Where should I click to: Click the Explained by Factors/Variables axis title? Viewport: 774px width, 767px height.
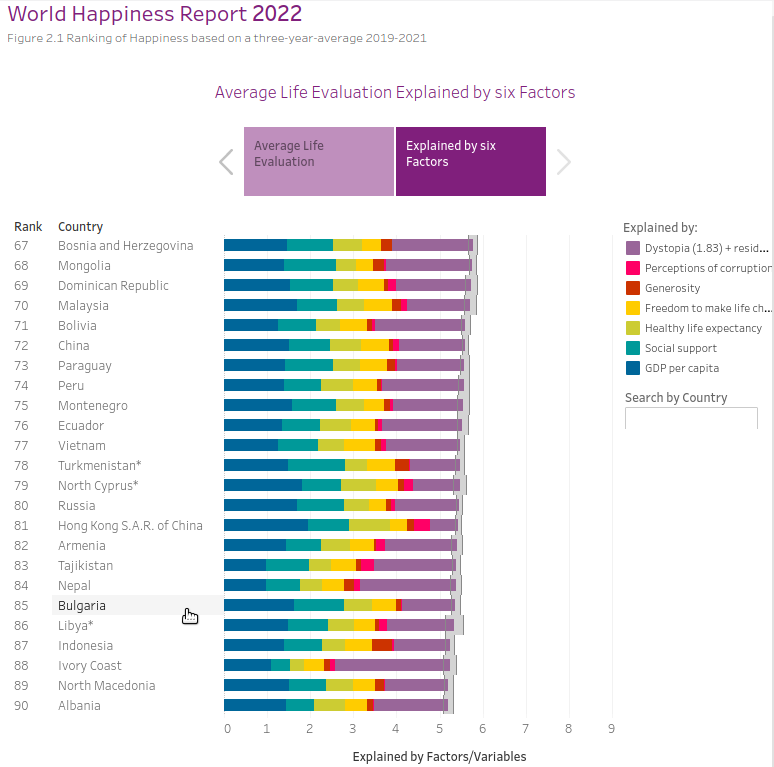pyautogui.click(x=439, y=757)
